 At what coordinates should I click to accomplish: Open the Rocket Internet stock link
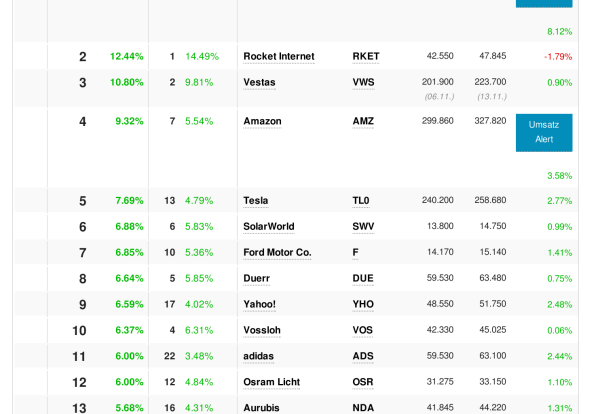point(279,56)
